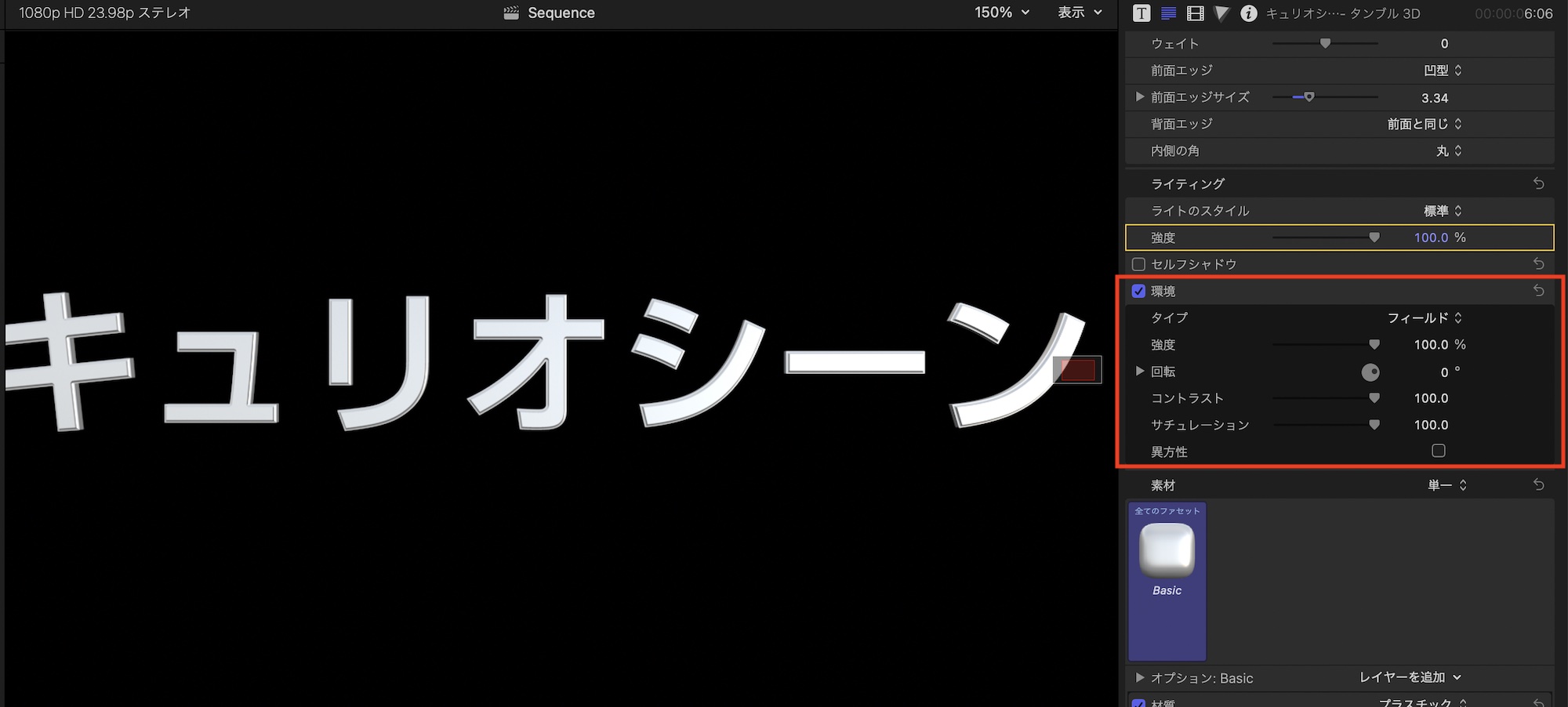Enable the セルフシャドウ checkbox
The width and height of the screenshot is (1568, 707).
1138,265
